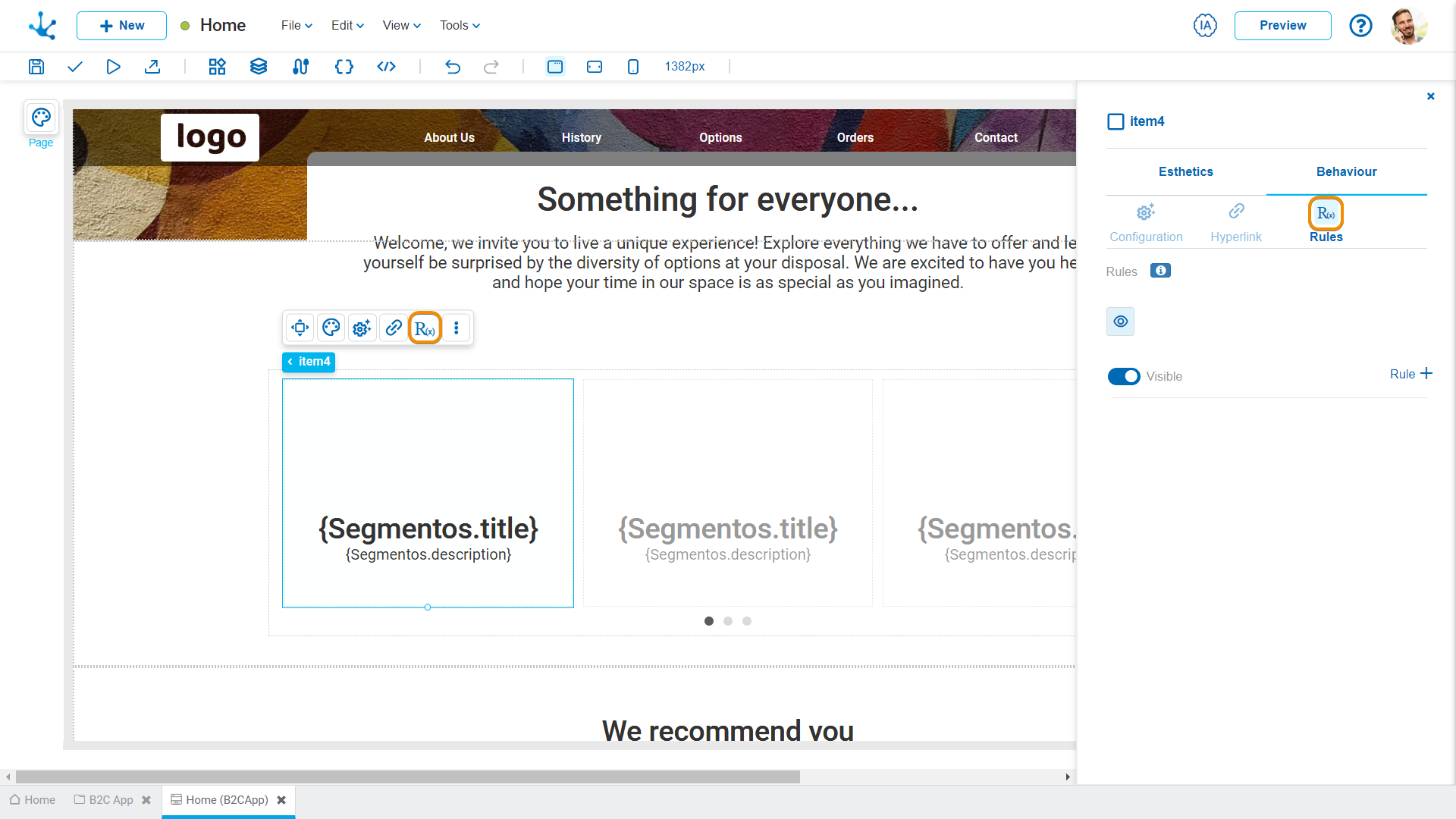Click the Rules icon in toolbar
Viewport: 1456px width, 819px height.
pos(424,328)
